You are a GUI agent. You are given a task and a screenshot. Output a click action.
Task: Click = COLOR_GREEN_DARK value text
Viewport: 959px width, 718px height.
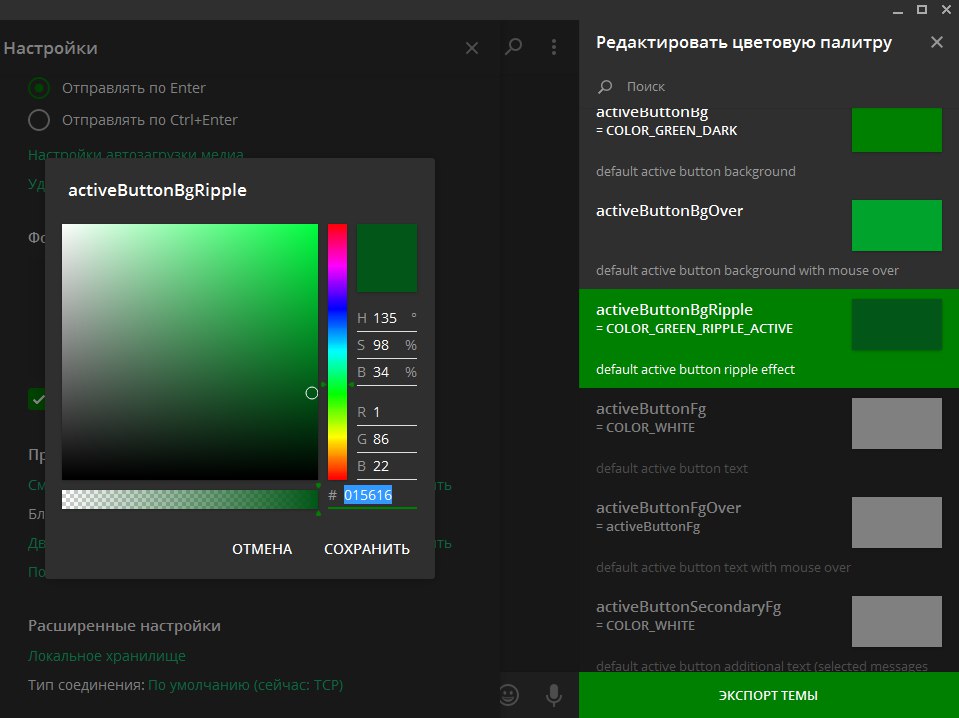667,131
